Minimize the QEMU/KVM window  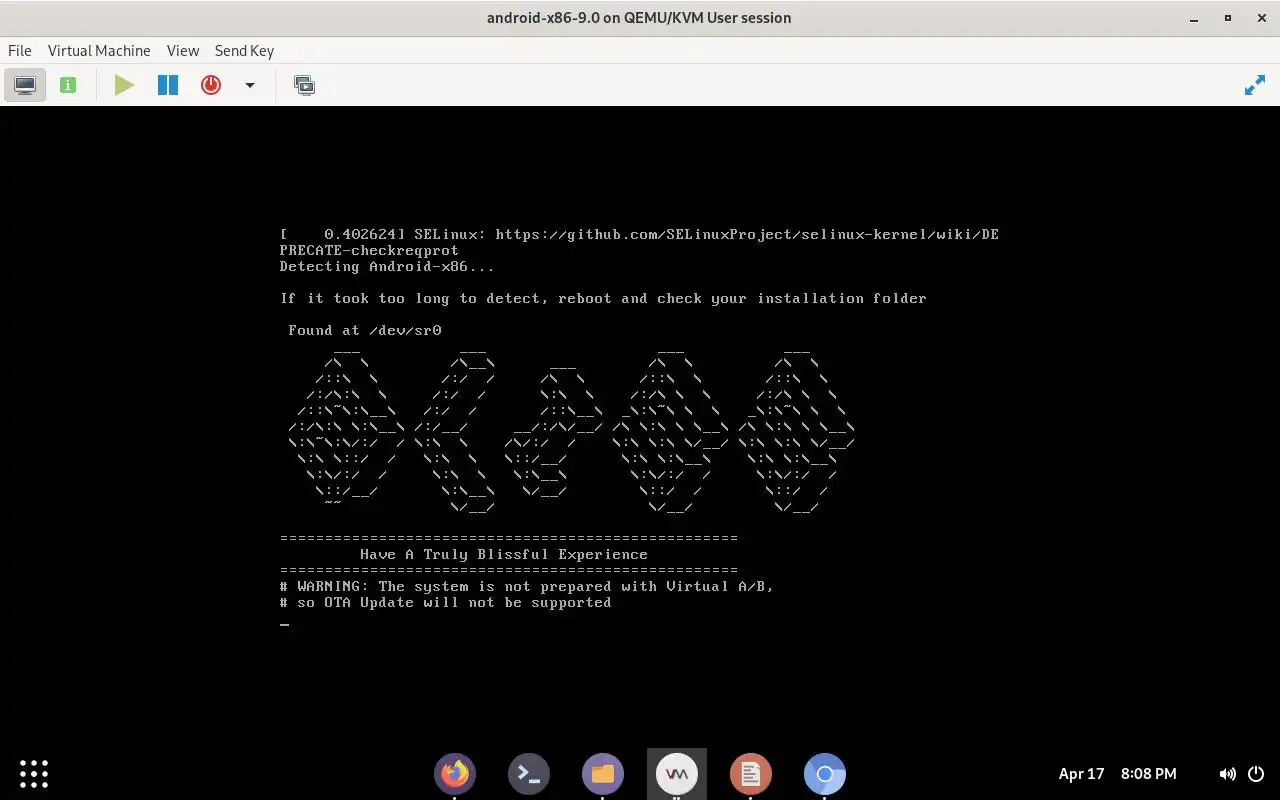(1194, 18)
